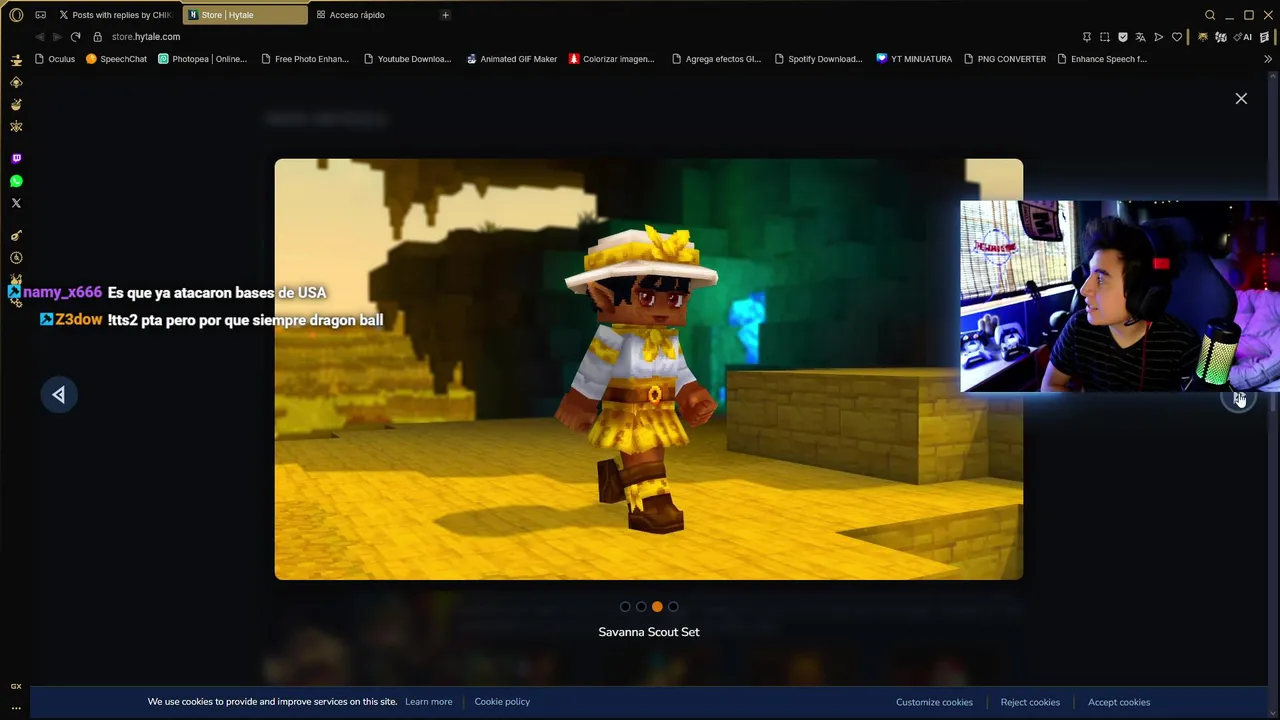Click the site security padlock icon
The height and width of the screenshot is (720, 1280).
[x=97, y=37]
